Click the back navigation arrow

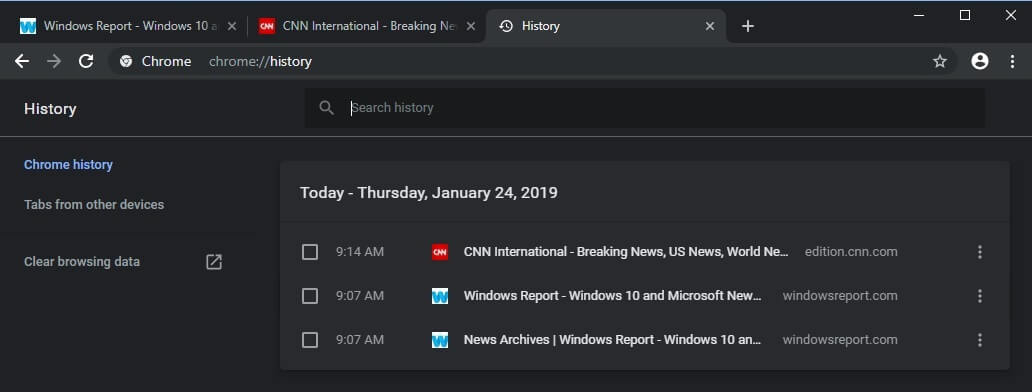[22, 62]
